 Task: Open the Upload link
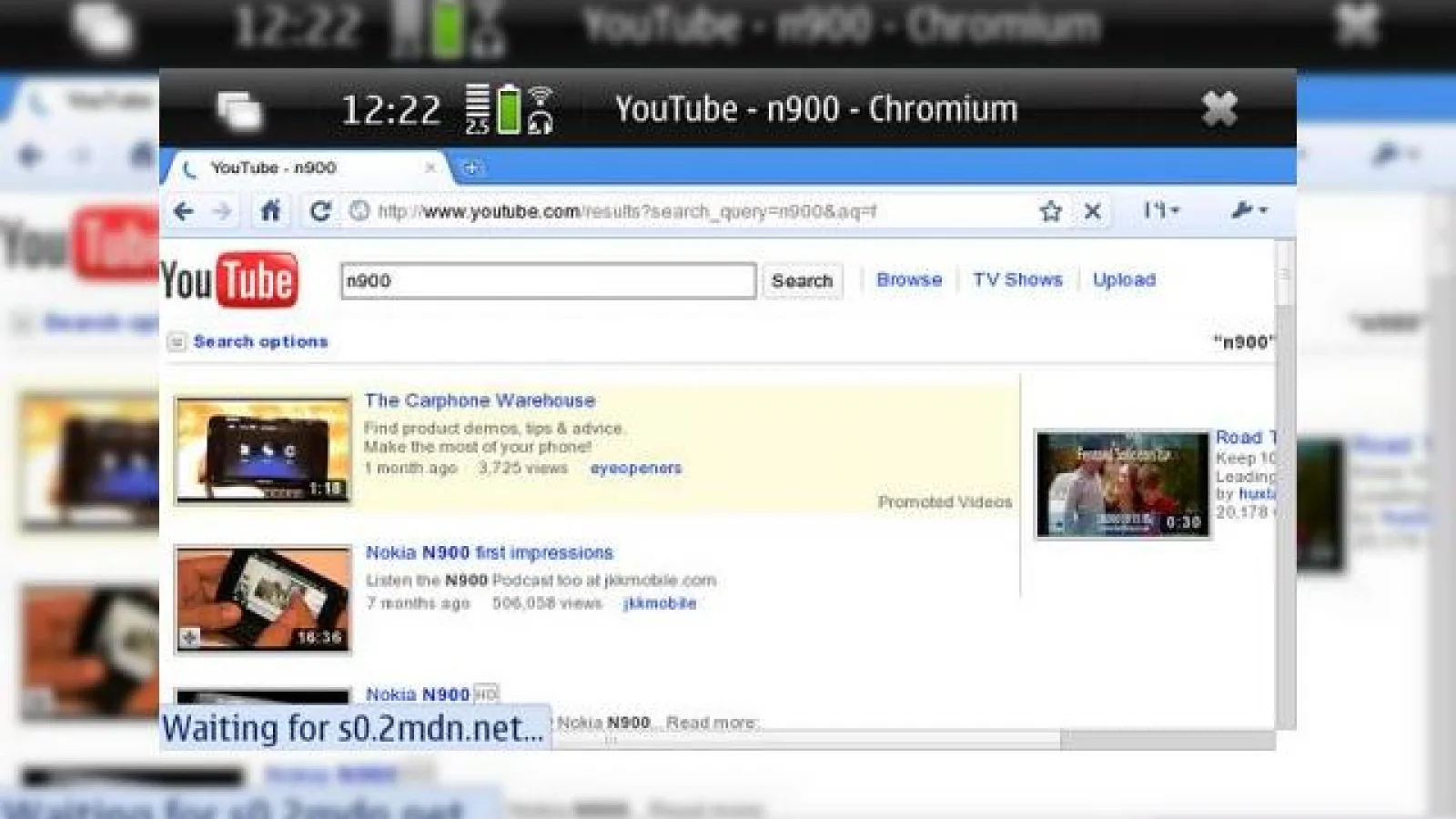coord(1124,279)
